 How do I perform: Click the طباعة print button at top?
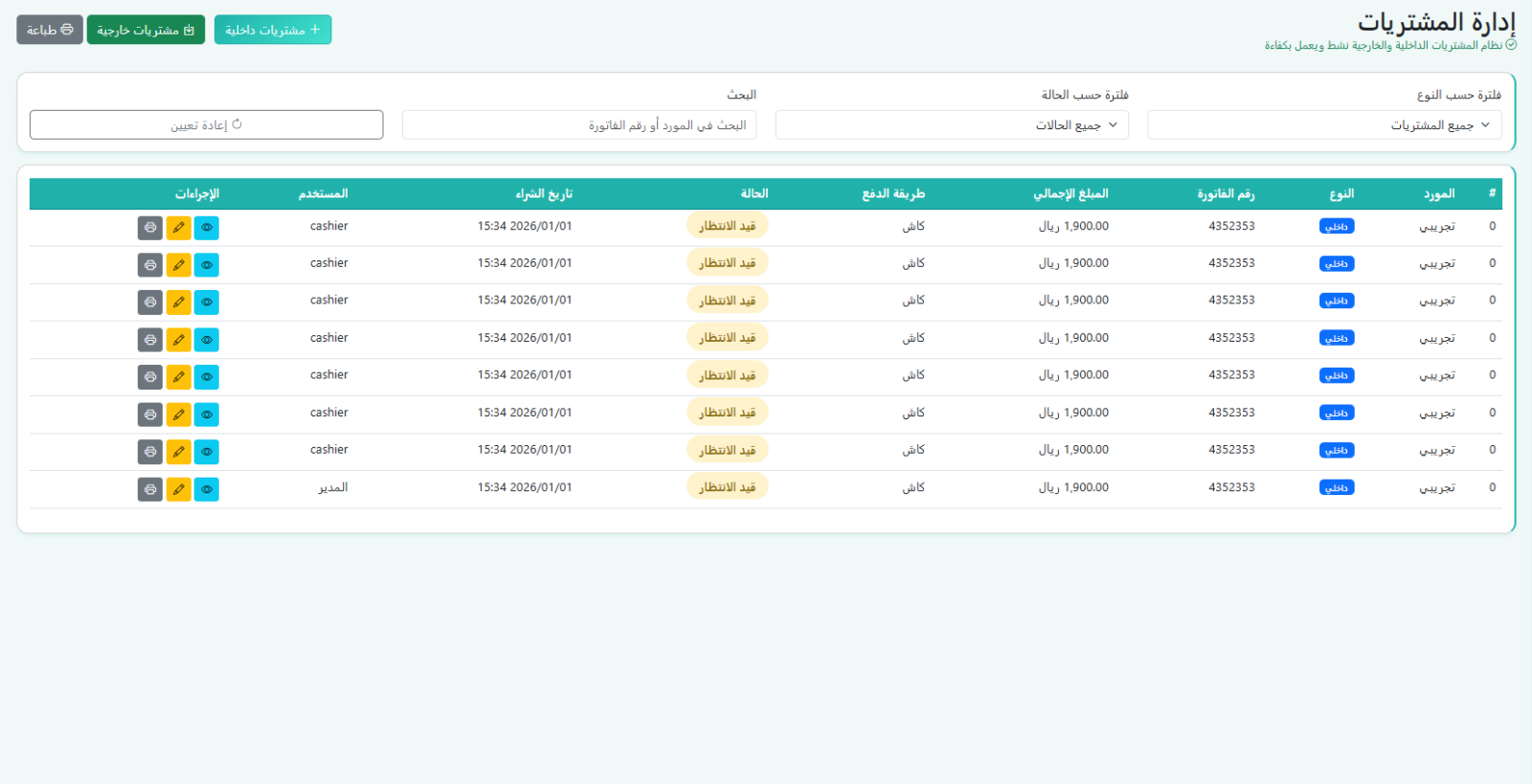pos(50,30)
